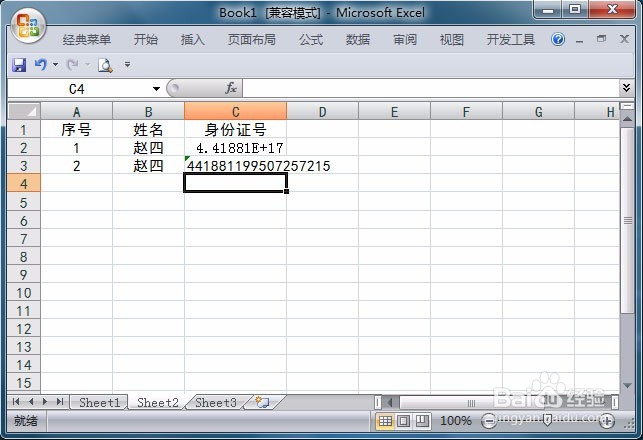Select cell 赵四 in row 3
This screenshot has width=643, height=440.
(148, 166)
